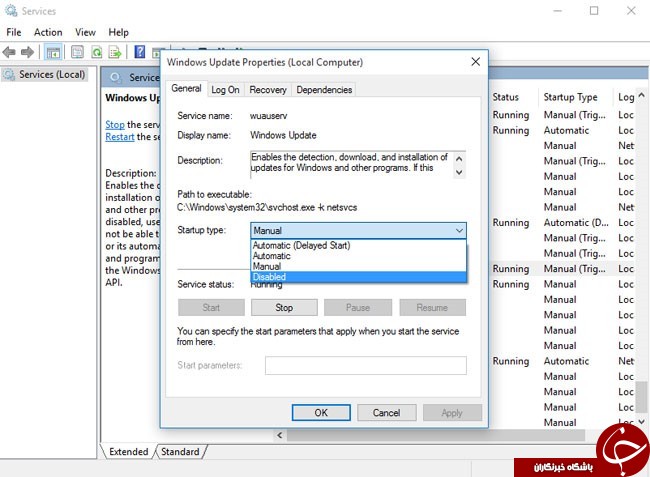The width and height of the screenshot is (650, 477).
Task: Close the Windows Update Properties dialog
Action: click(x=475, y=62)
